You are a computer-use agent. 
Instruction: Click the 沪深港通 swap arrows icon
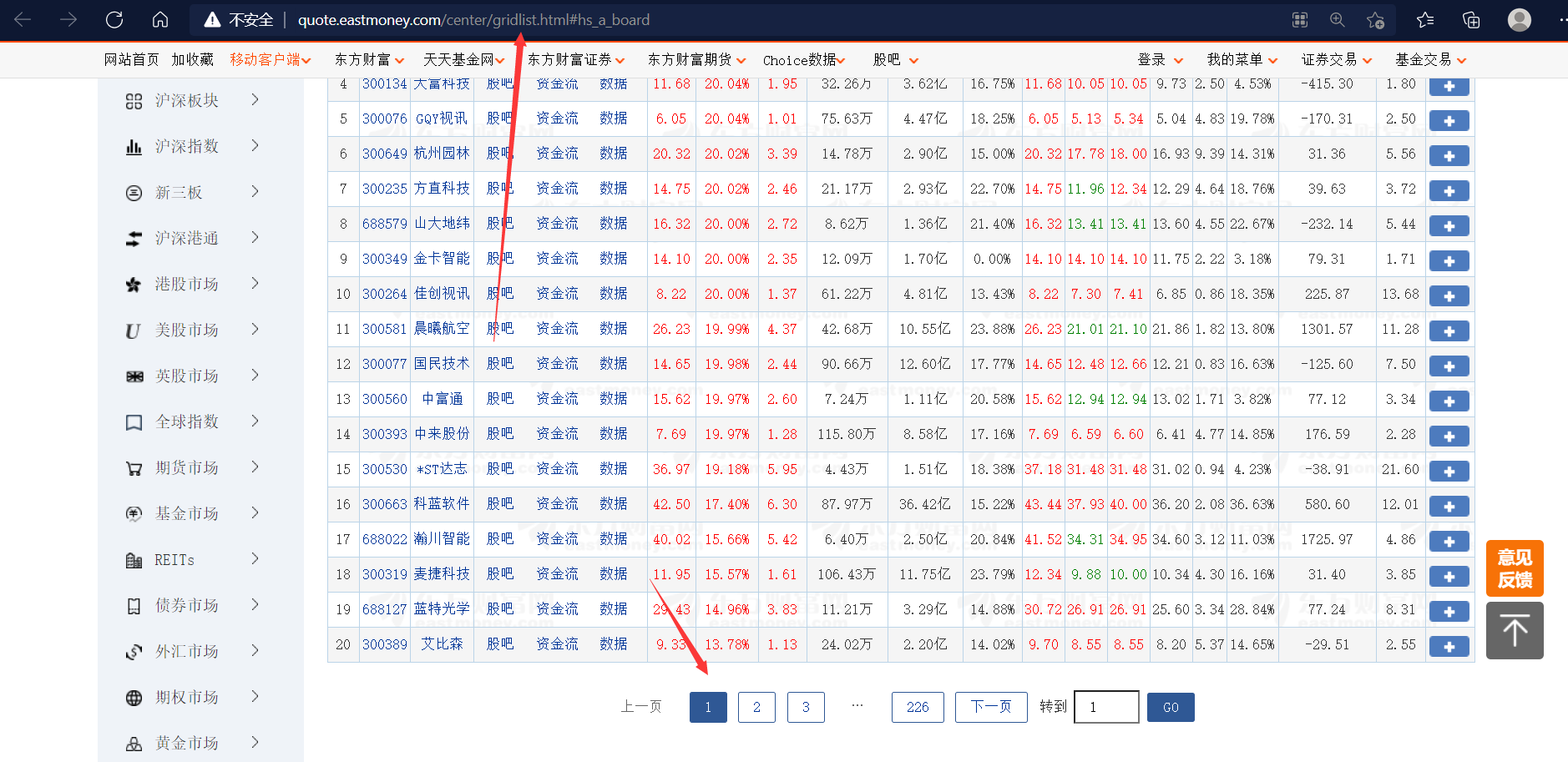coord(134,239)
